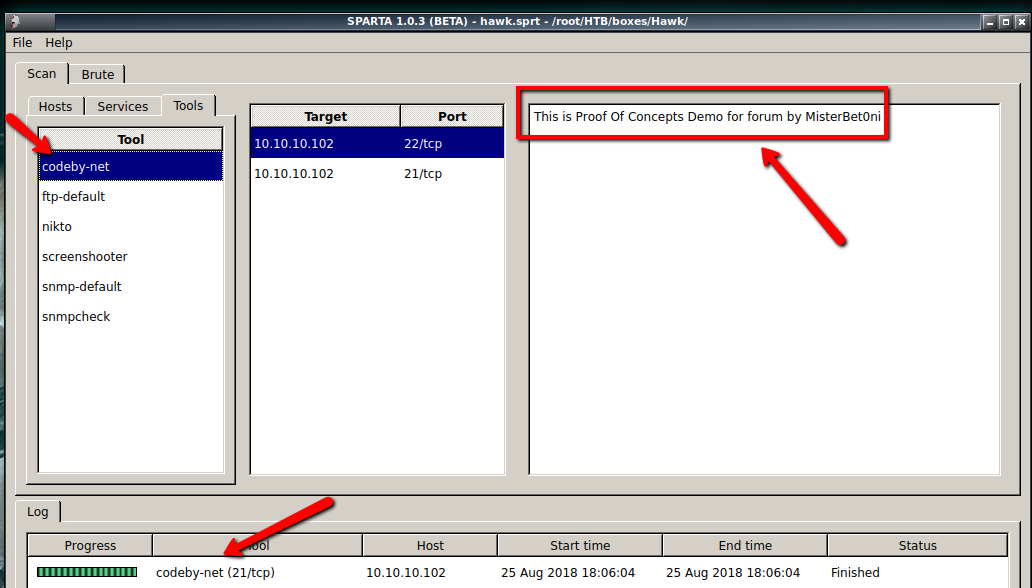The image size is (1032, 588).
Task: Open the Help menu
Action: (59, 43)
